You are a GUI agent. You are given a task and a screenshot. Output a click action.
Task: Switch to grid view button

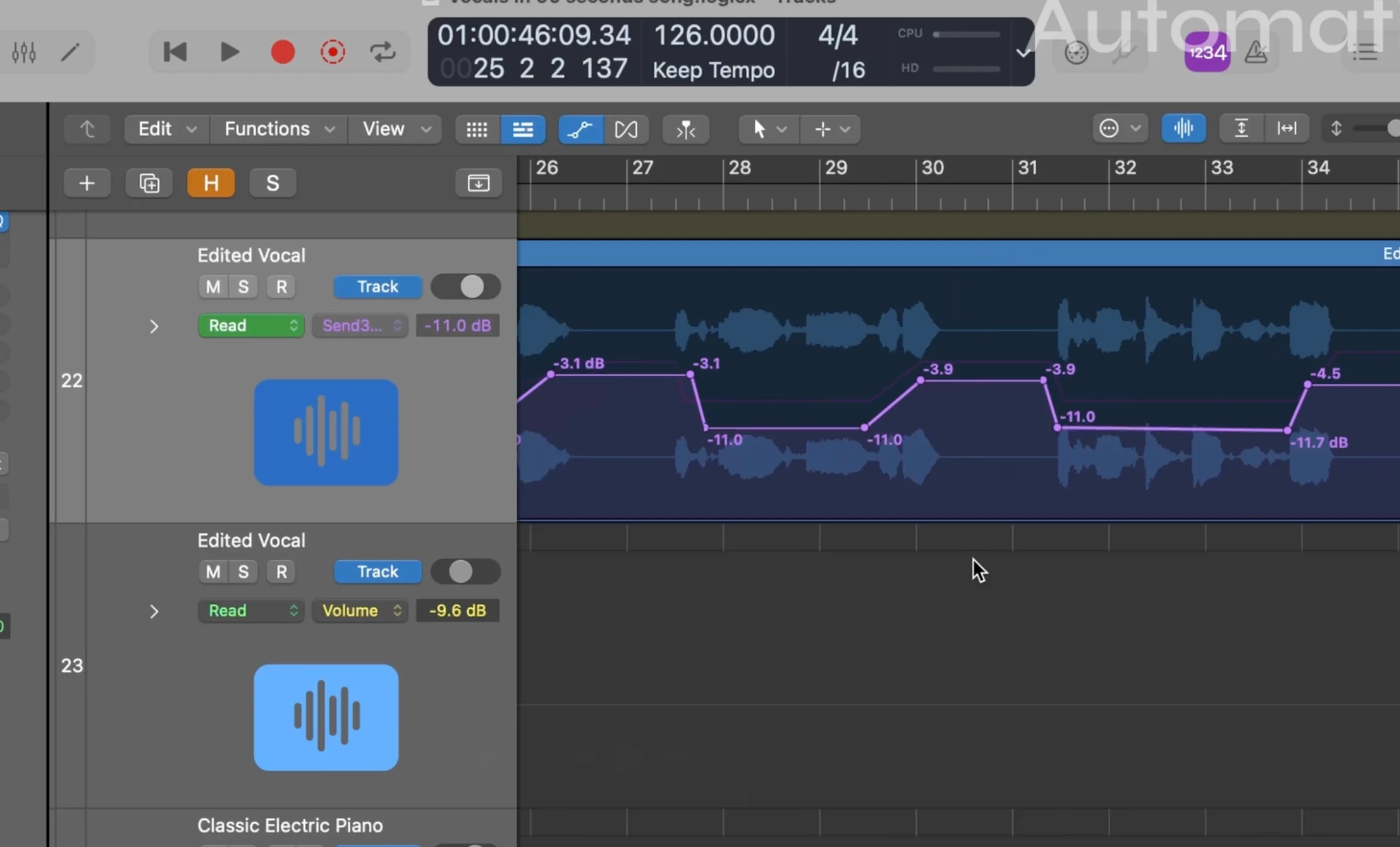[x=477, y=129]
